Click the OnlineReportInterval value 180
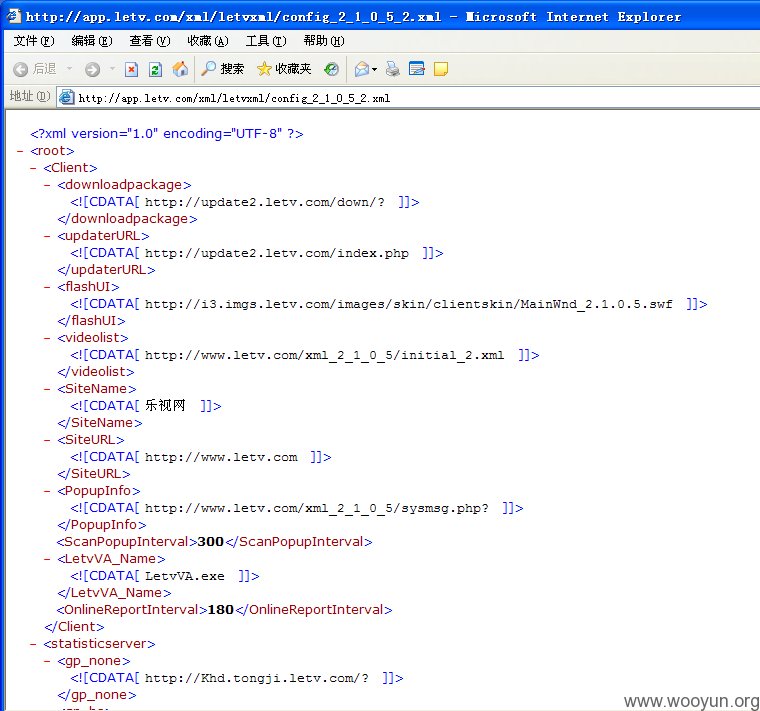Viewport: 760px width, 711px height. (x=221, y=610)
